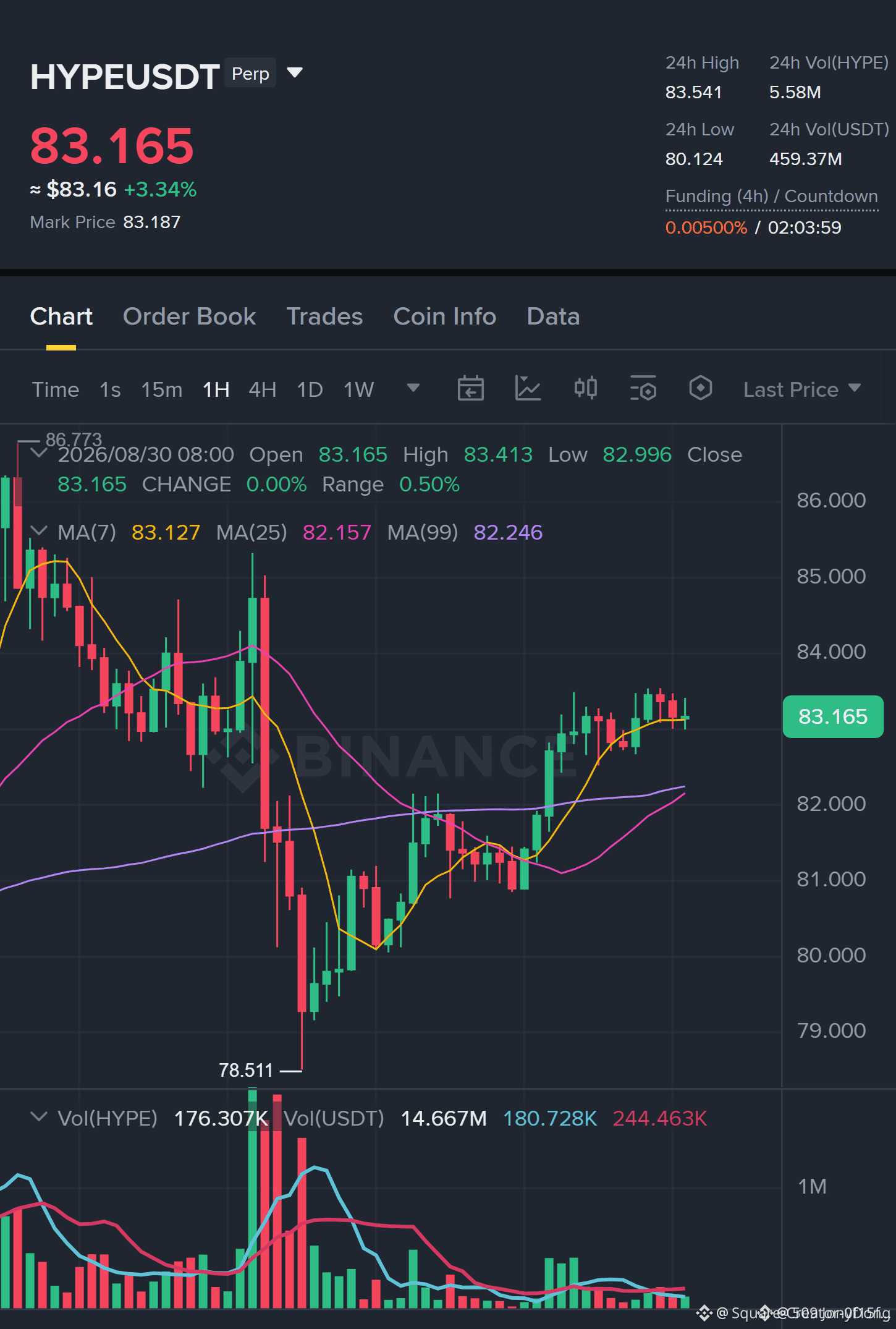896x1329 pixels.
Task: Tap the last price 83.165 headline
Action: click(112, 146)
